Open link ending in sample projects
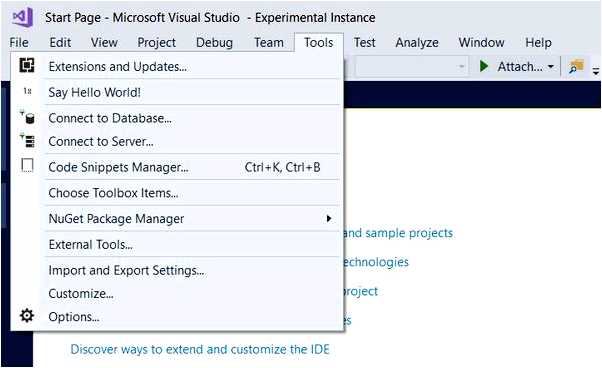 tap(398, 233)
